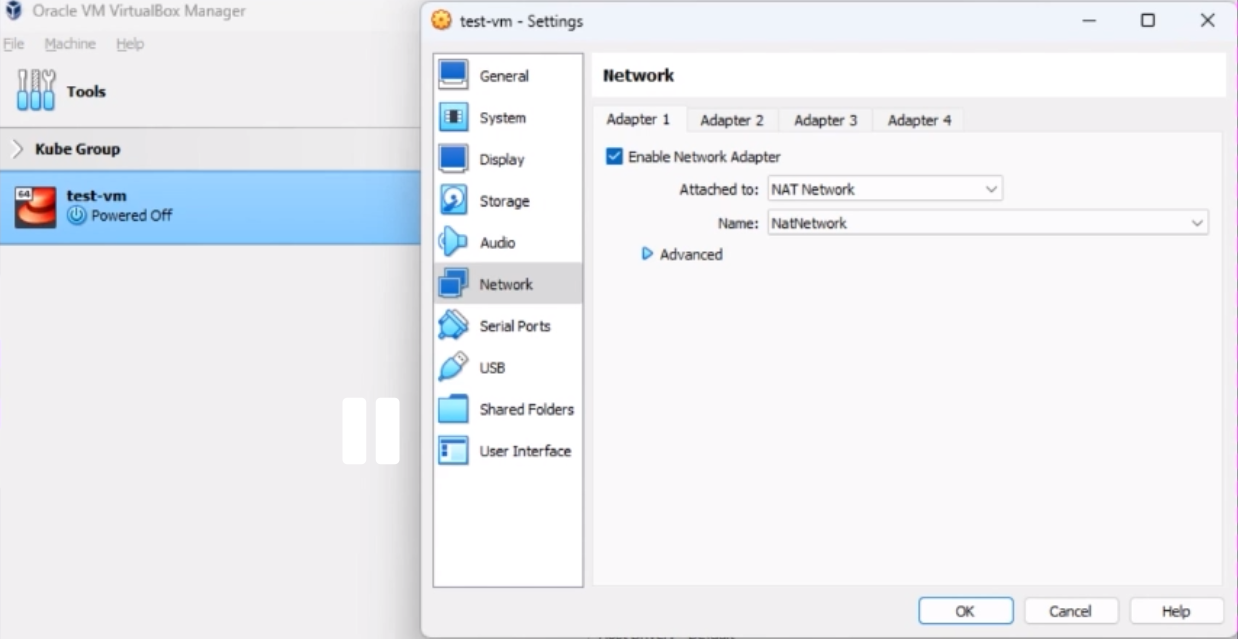Select Display in the settings list
Viewport: 1238px width, 639px height.
click(x=508, y=159)
